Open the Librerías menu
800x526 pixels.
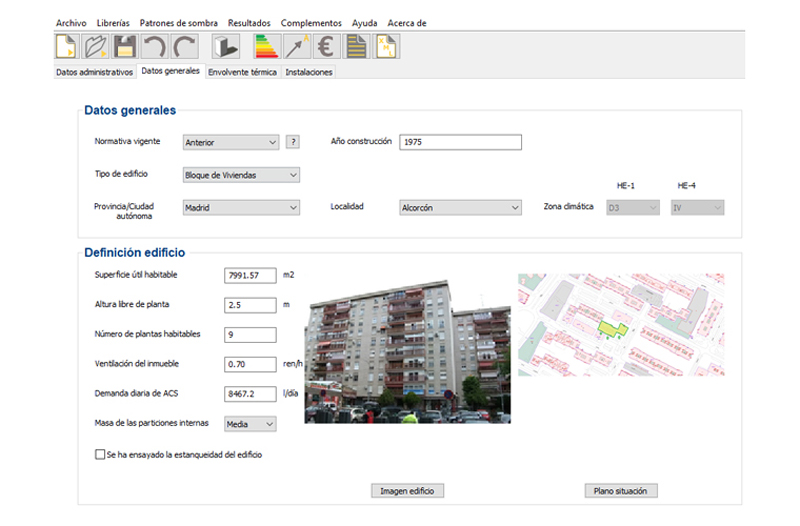pos(113,23)
